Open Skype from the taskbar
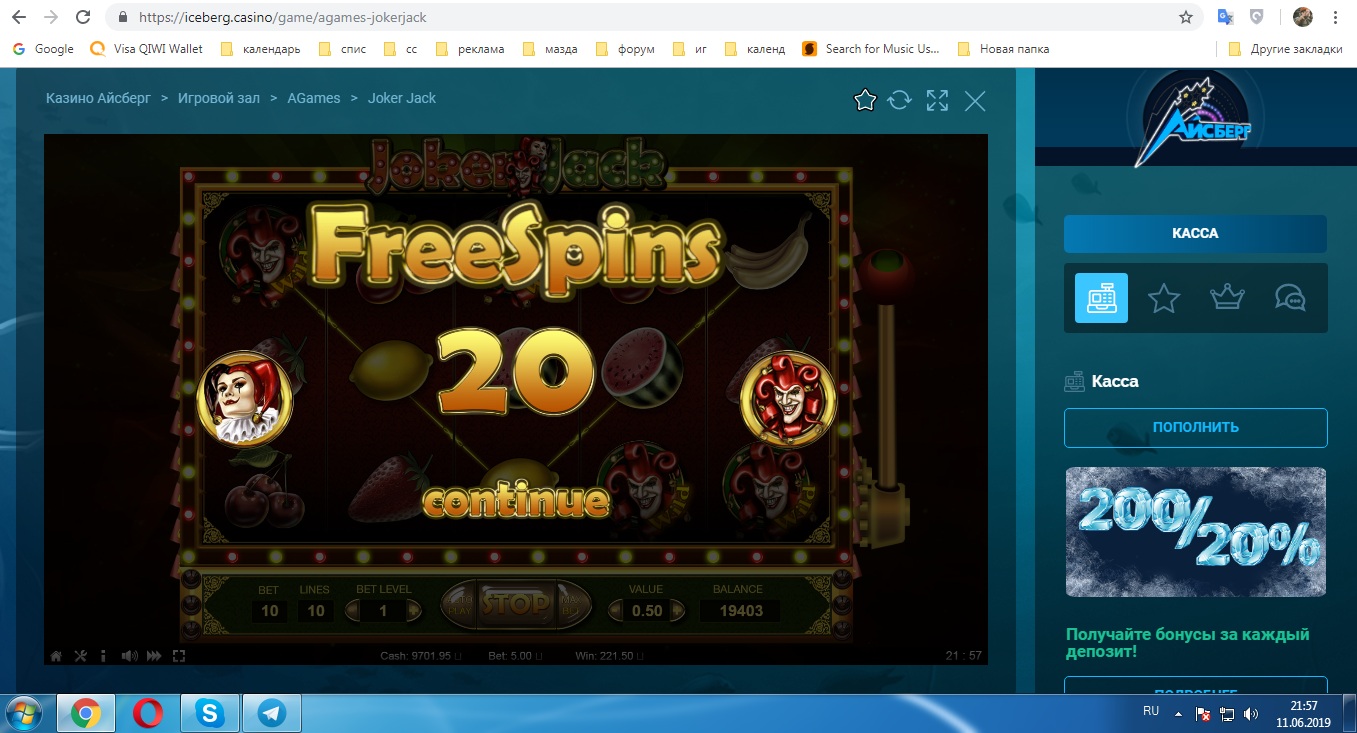Viewport: 1357px width, 733px height. (210, 714)
